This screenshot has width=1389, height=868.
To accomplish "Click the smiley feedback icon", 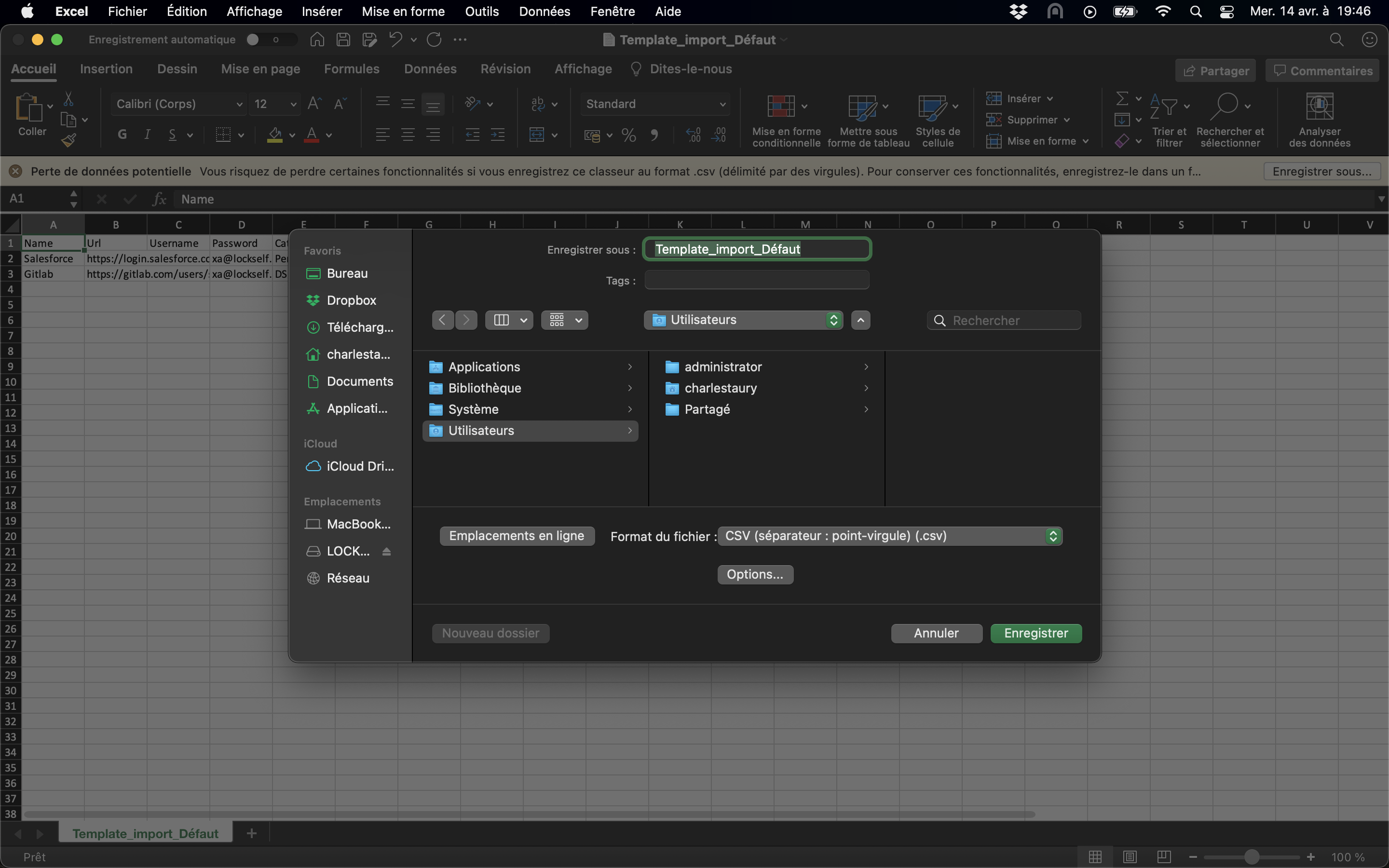I will pyautogui.click(x=1370, y=40).
